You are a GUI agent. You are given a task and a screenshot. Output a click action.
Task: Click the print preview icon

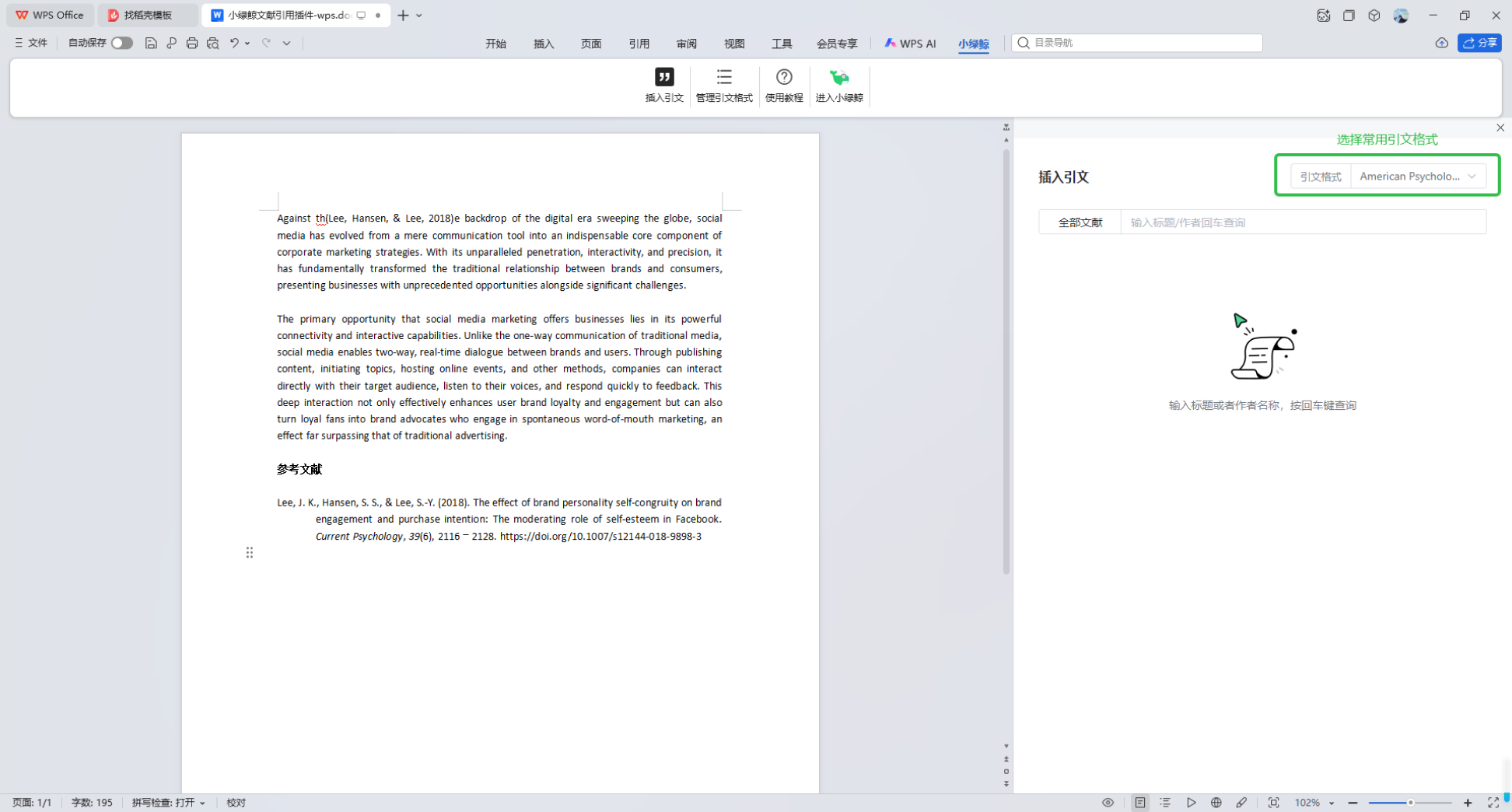pyautogui.click(x=213, y=44)
